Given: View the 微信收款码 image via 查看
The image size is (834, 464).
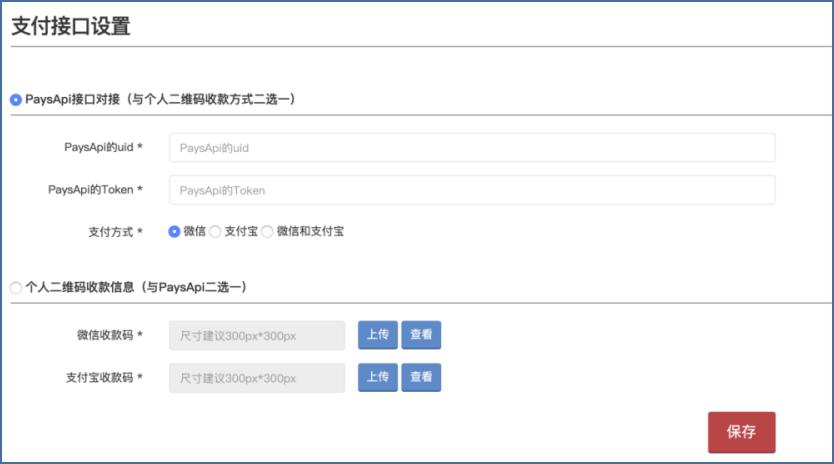Looking at the screenshot, I should pyautogui.click(x=421, y=335).
